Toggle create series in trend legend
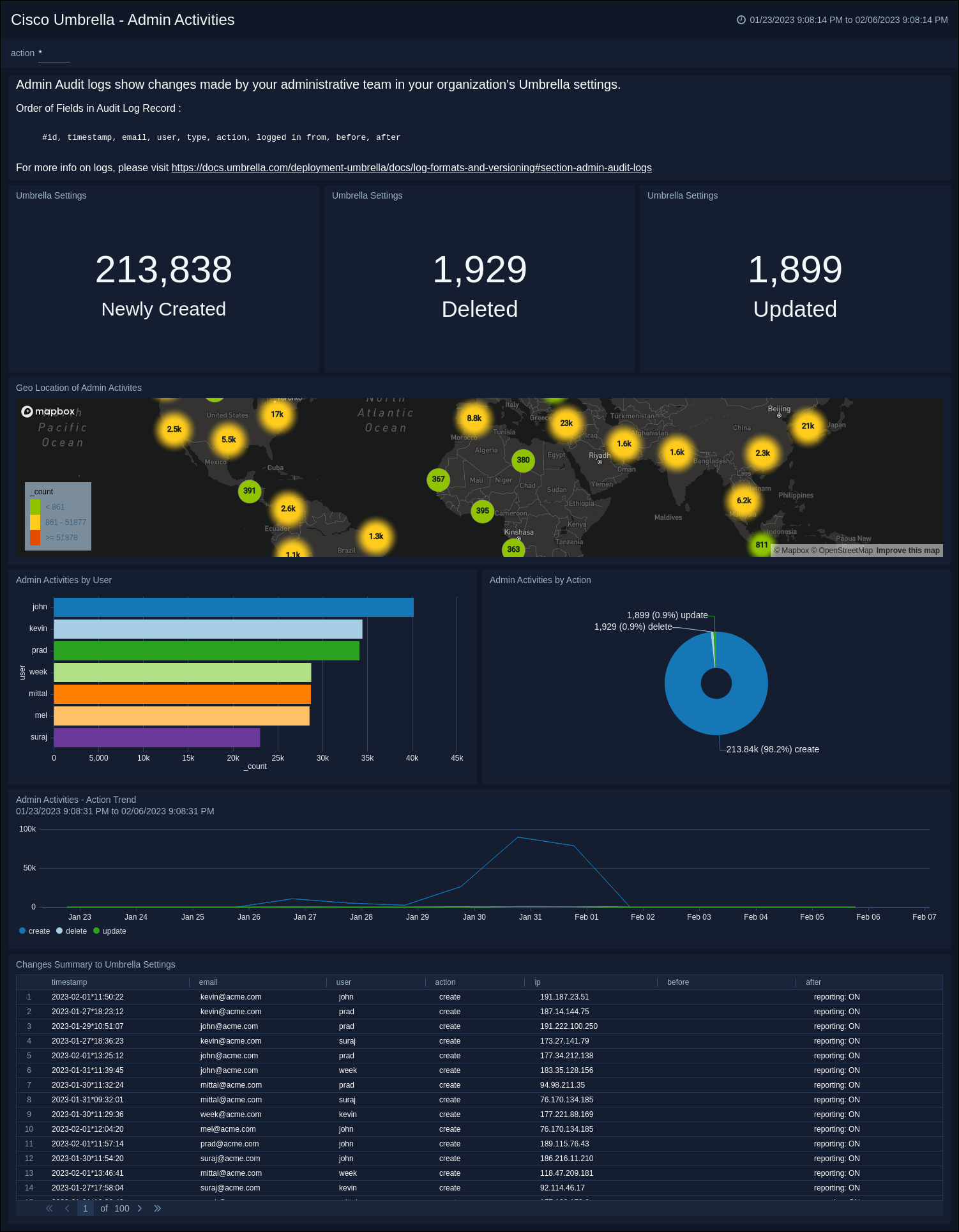 34,931
